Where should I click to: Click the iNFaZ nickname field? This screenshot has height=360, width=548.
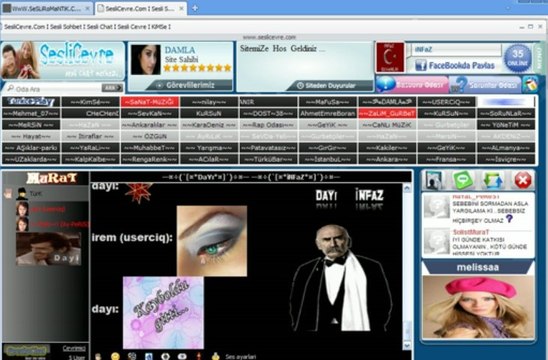coord(456,50)
